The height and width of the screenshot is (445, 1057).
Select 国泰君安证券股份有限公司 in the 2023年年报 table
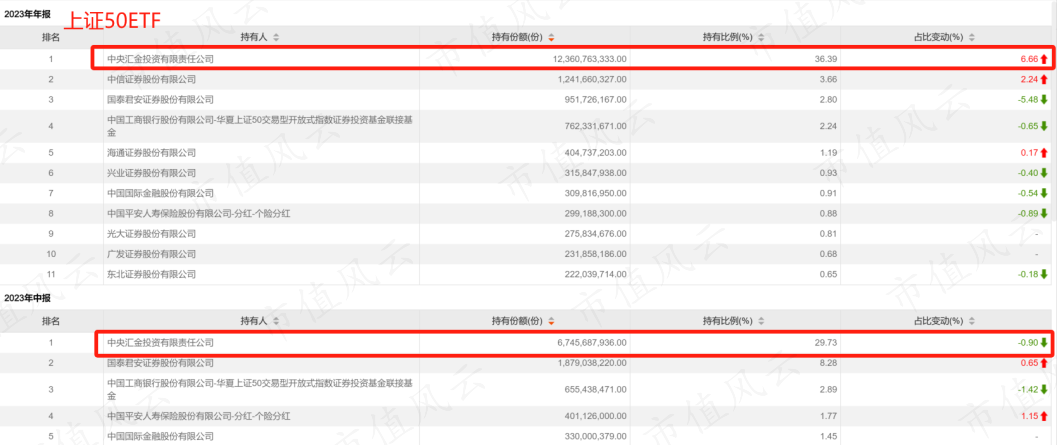click(160, 100)
